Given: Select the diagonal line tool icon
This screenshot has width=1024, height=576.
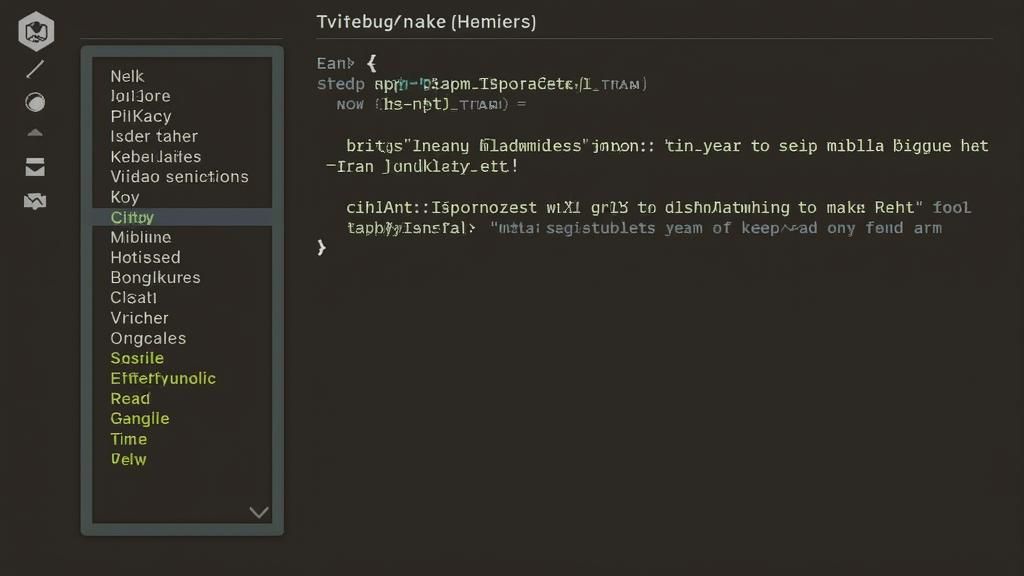Looking at the screenshot, I should 35,69.
